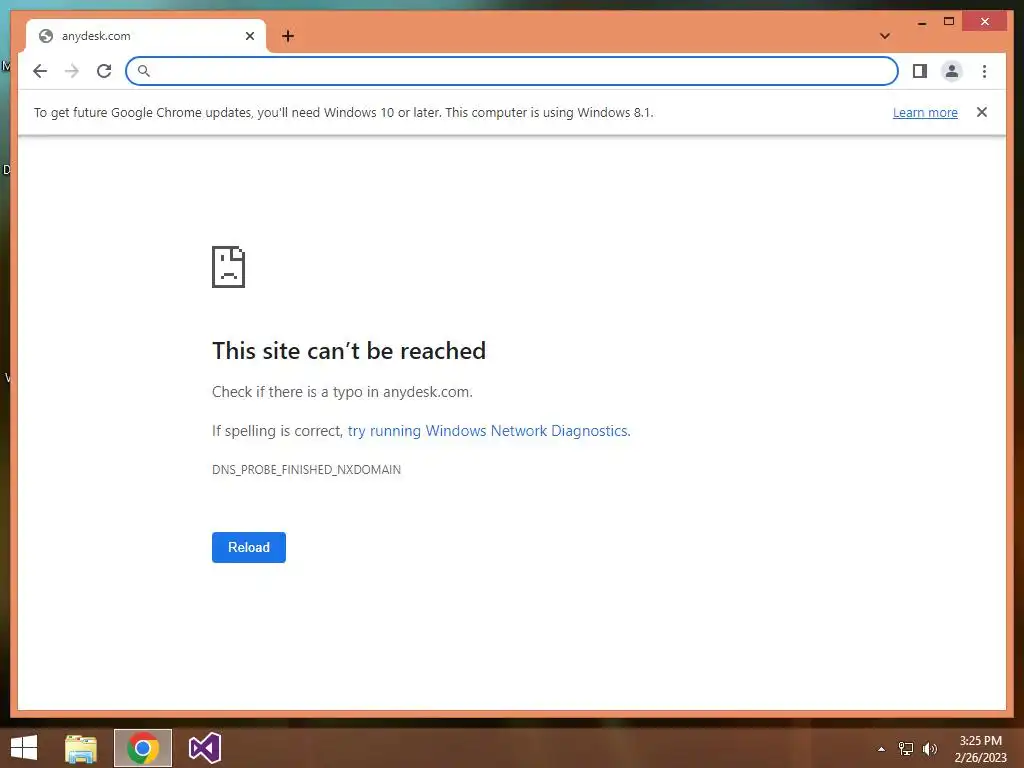This screenshot has width=1024, height=768.
Task: Go back using the browser back arrow
Action: (40, 71)
